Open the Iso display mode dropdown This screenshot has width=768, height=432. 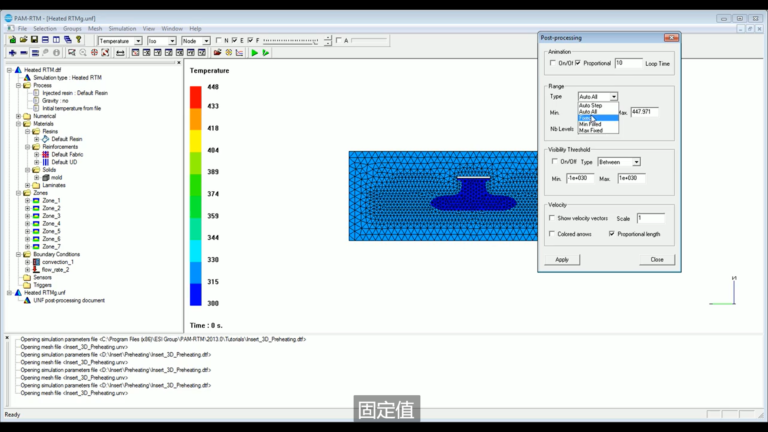point(162,41)
